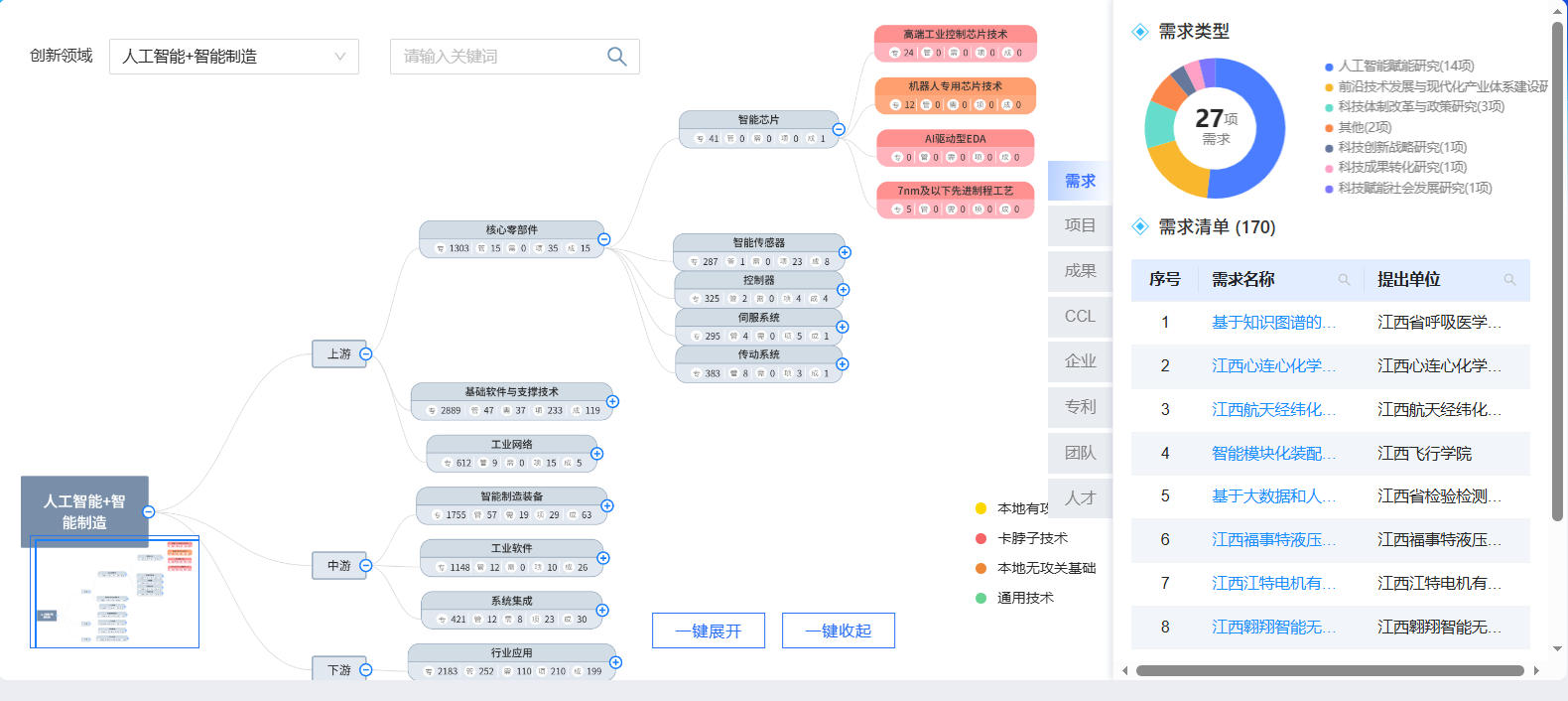Collapse the 上游 branch node
This screenshot has width=1568, height=701.
click(x=365, y=353)
